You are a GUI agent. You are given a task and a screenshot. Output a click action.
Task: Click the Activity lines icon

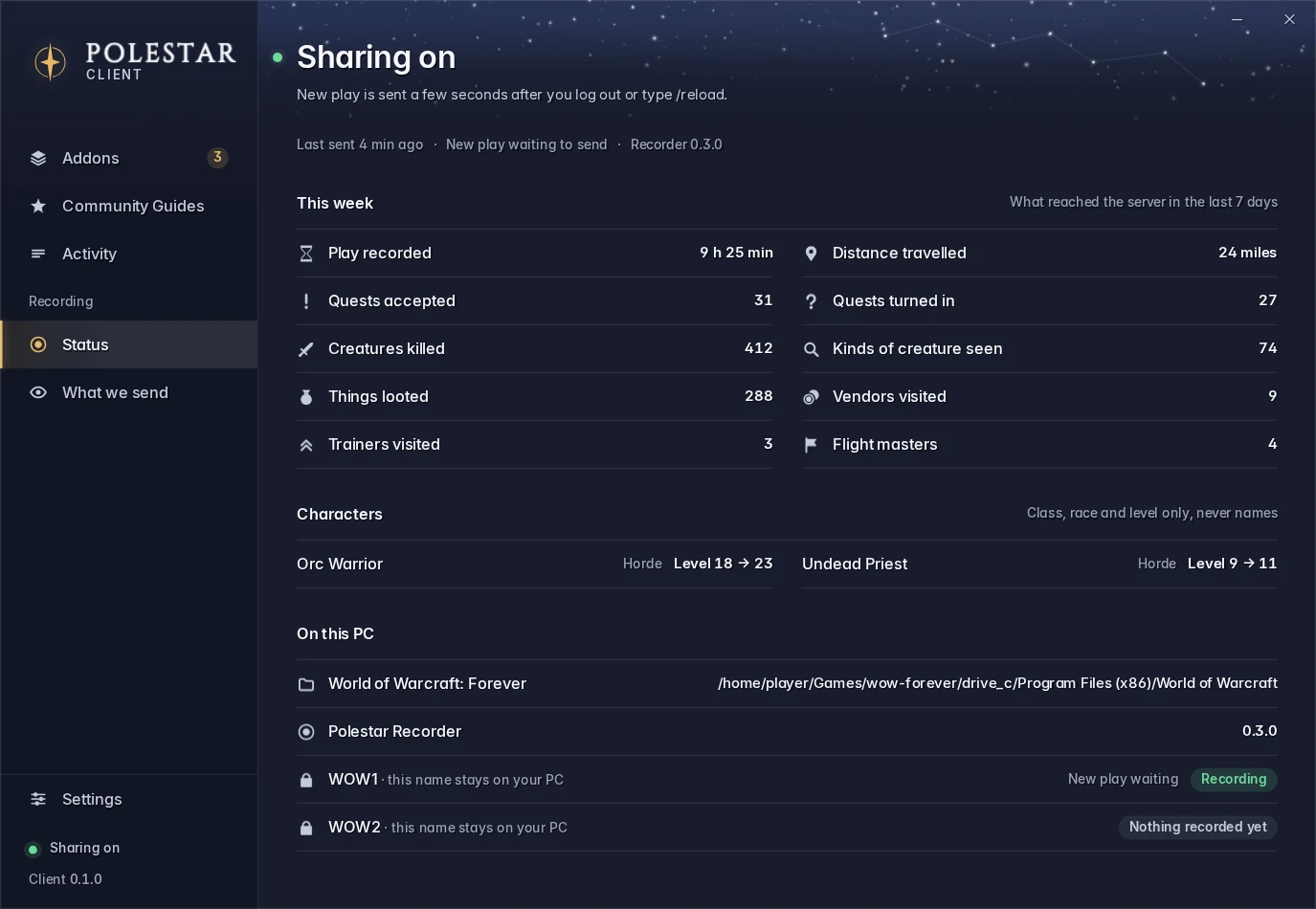[38, 254]
